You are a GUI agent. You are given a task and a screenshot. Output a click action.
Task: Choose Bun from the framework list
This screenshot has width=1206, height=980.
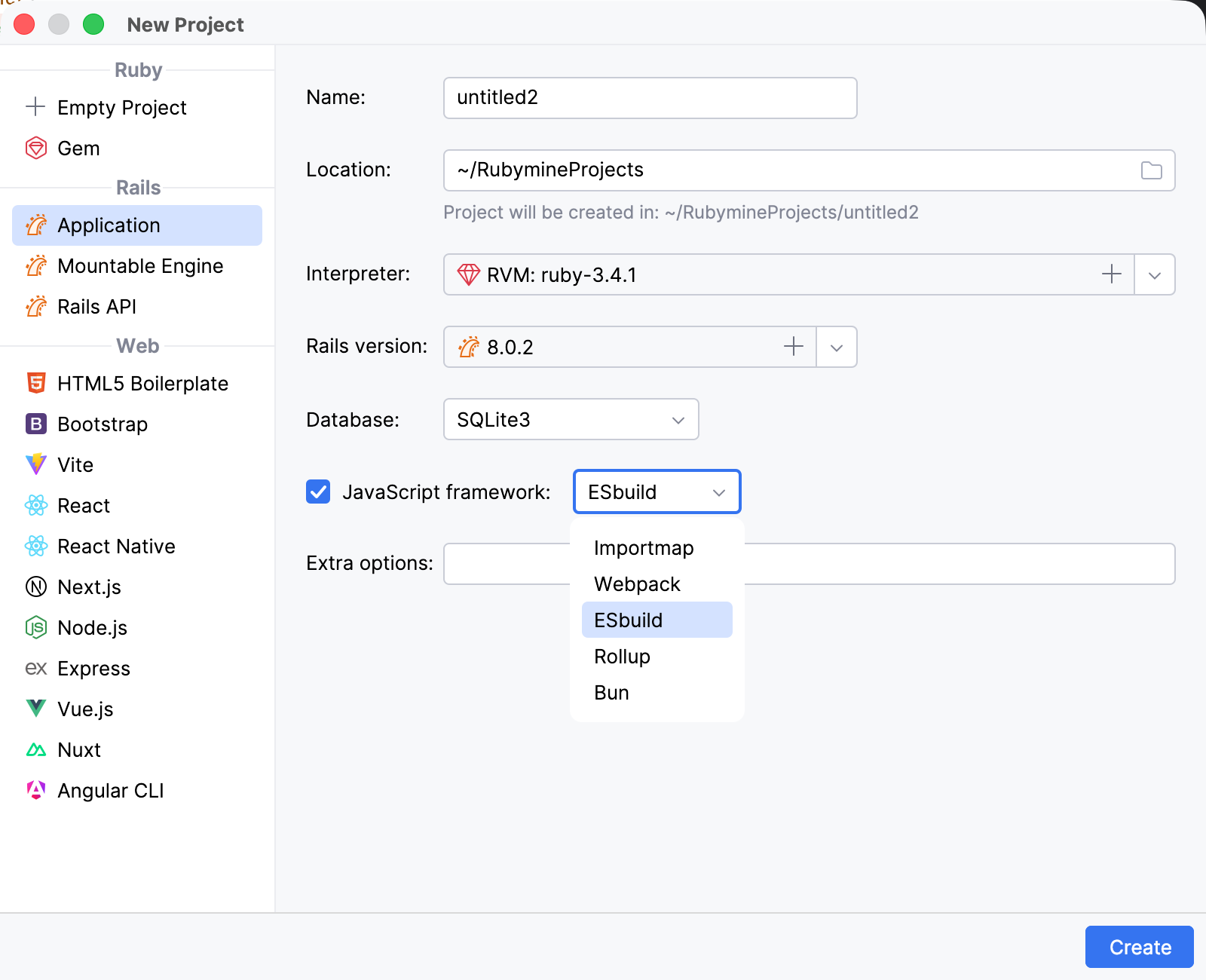(x=657, y=692)
